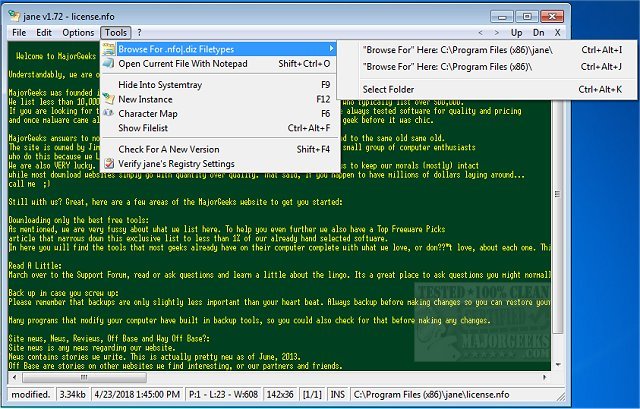This screenshot has width=640, height=409.
Task: Click the X button in menu bar
Action: pyautogui.click(x=557, y=33)
